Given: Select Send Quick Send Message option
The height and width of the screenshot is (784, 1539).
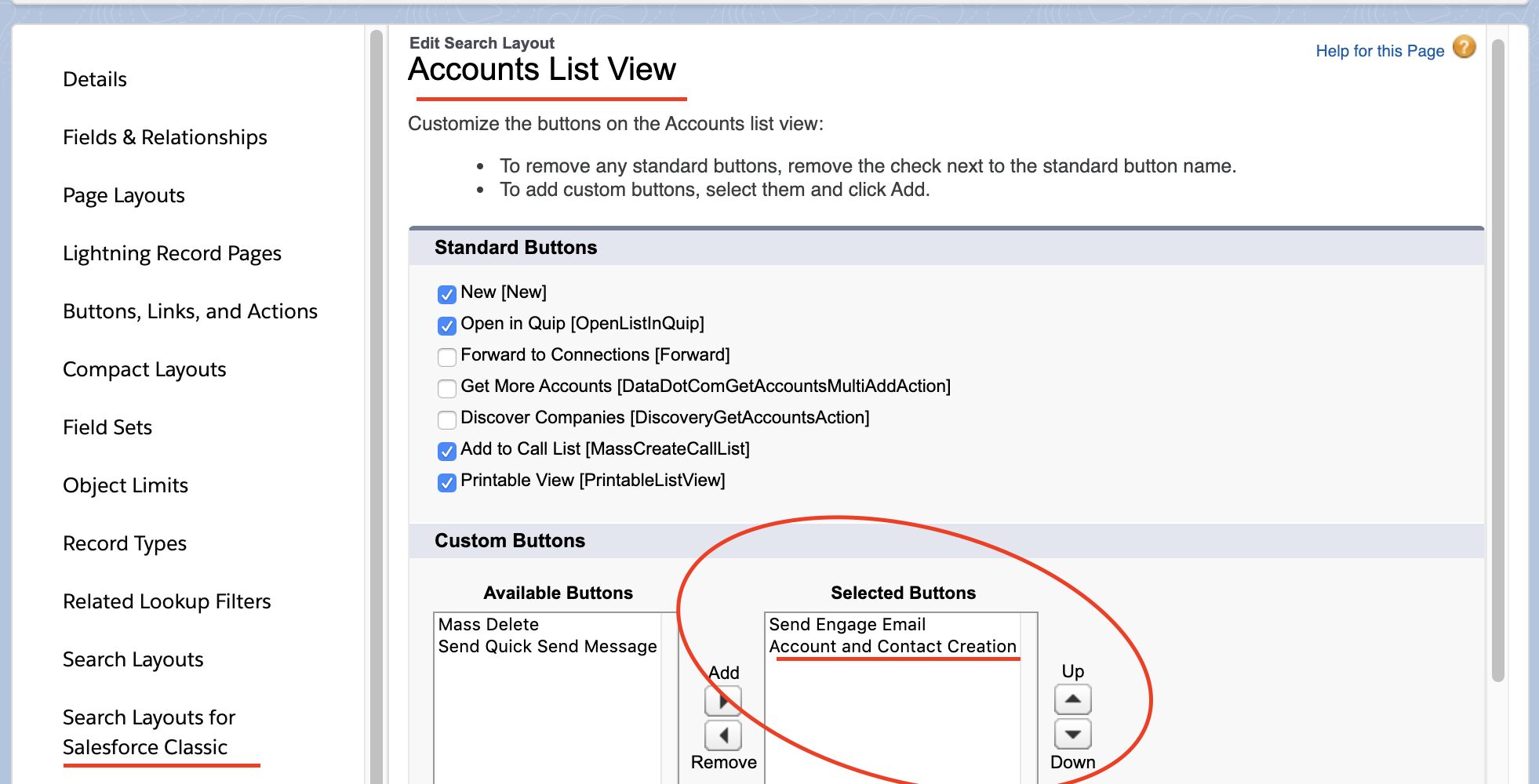Looking at the screenshot, I should click(548, 647).
